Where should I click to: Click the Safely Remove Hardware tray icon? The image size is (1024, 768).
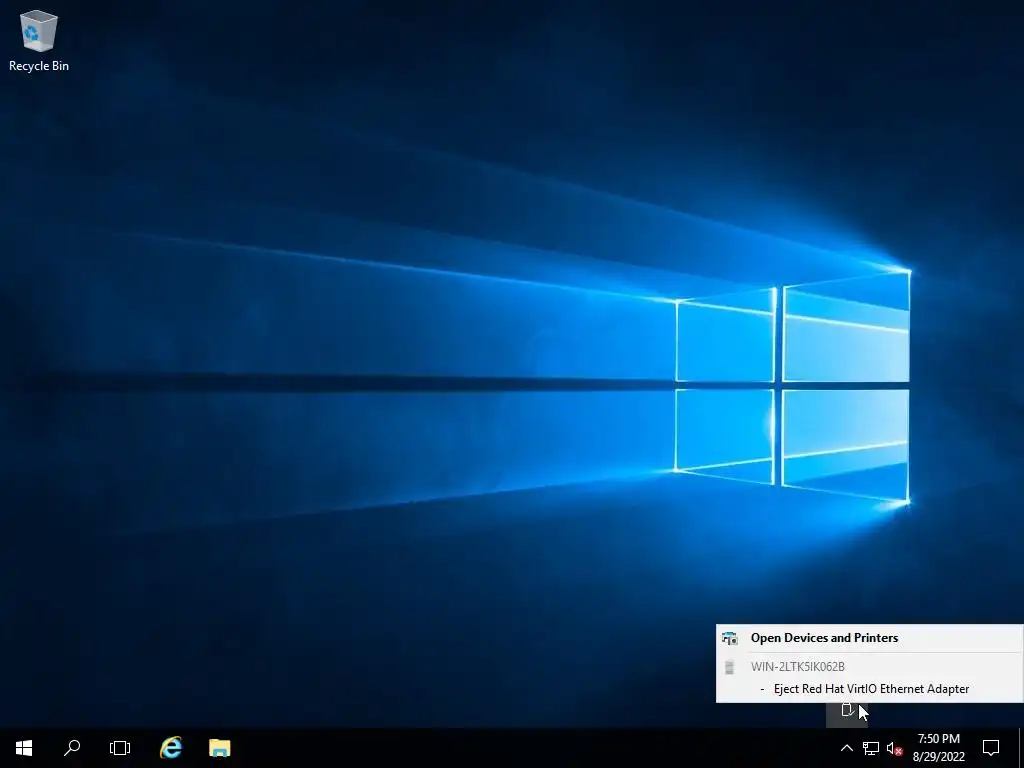(847, 710)
